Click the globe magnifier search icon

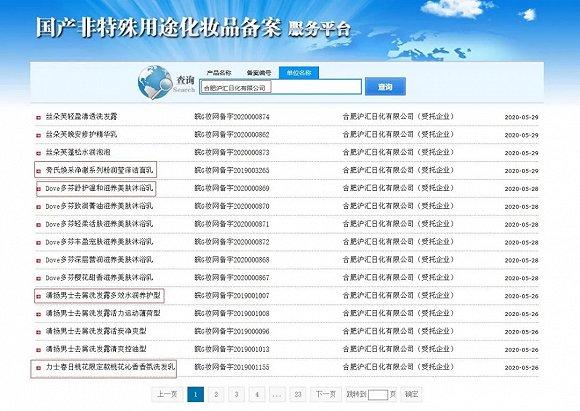(155, 82)
